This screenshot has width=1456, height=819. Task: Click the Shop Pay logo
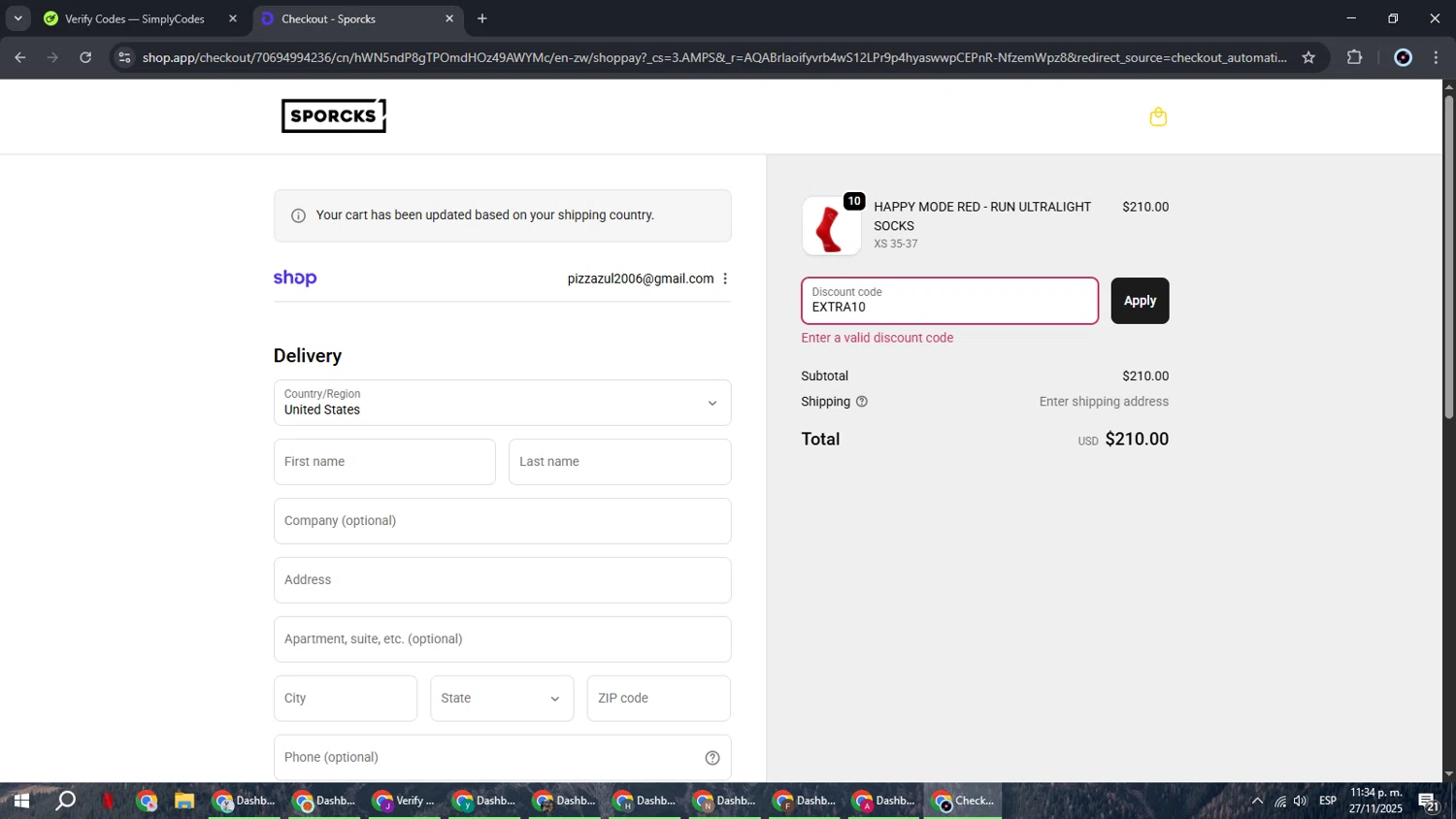tap(295, 278)
